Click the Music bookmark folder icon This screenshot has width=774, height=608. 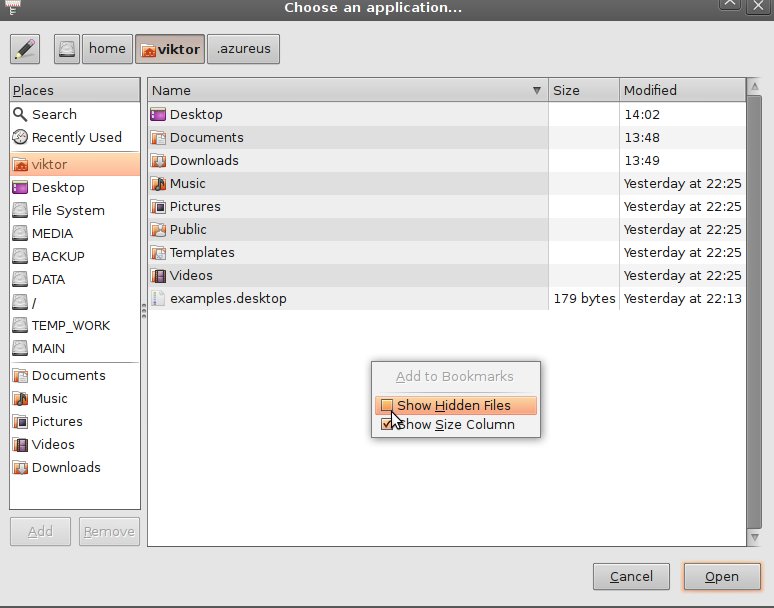(20, 398)
